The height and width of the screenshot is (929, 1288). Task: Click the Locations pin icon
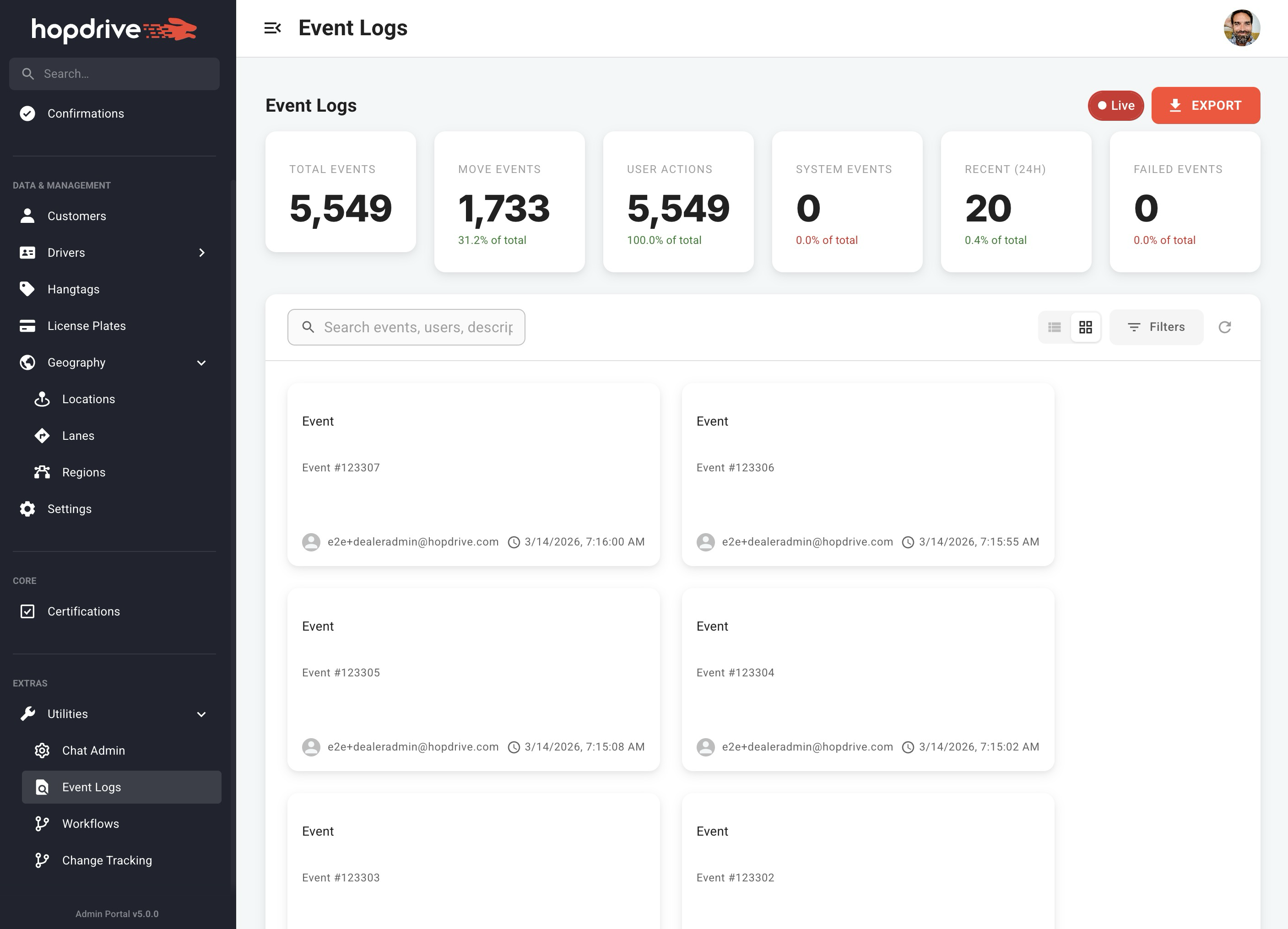click(42, 399)
